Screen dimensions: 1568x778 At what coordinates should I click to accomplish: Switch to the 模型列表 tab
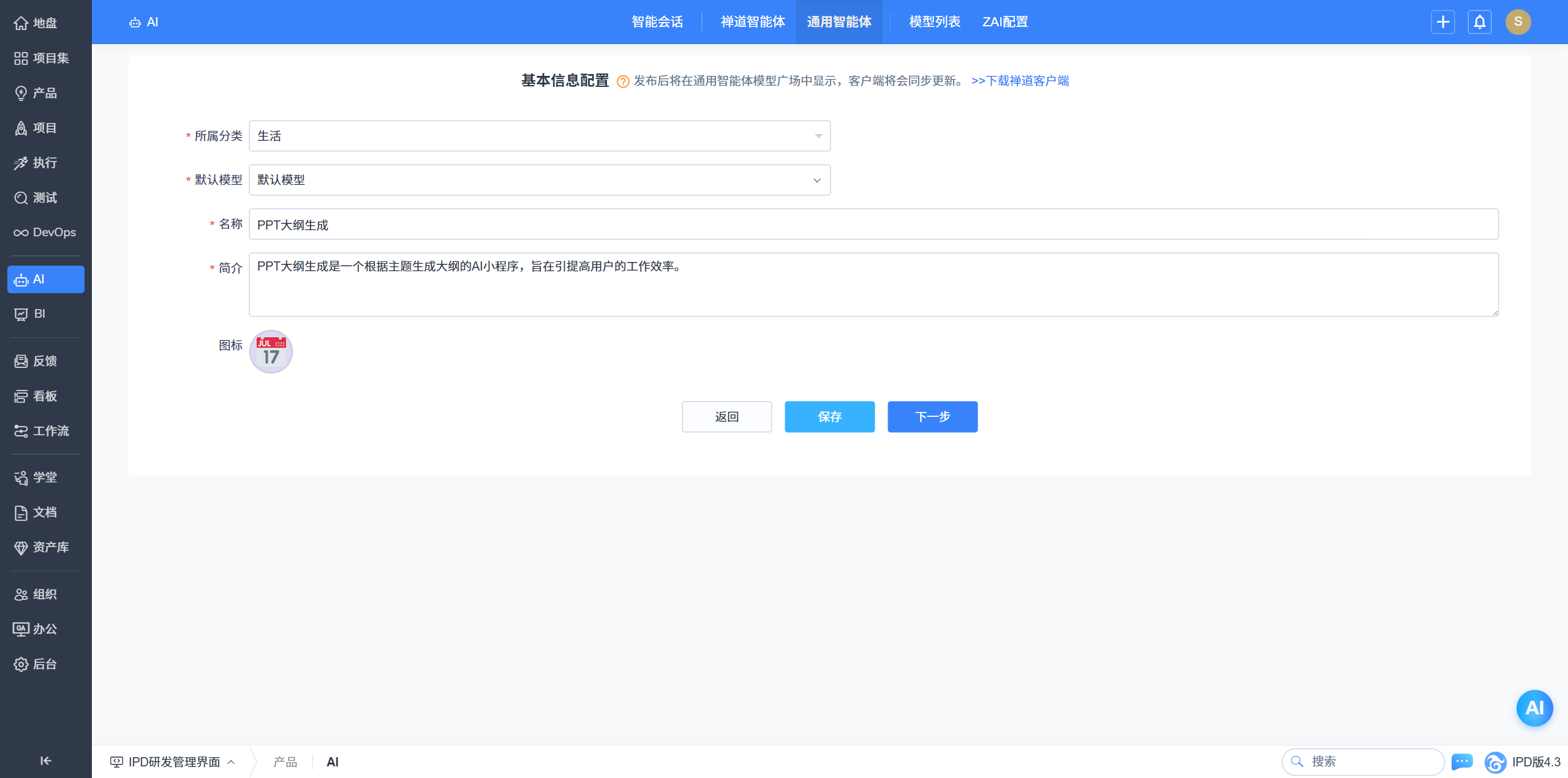pos(934,22)
